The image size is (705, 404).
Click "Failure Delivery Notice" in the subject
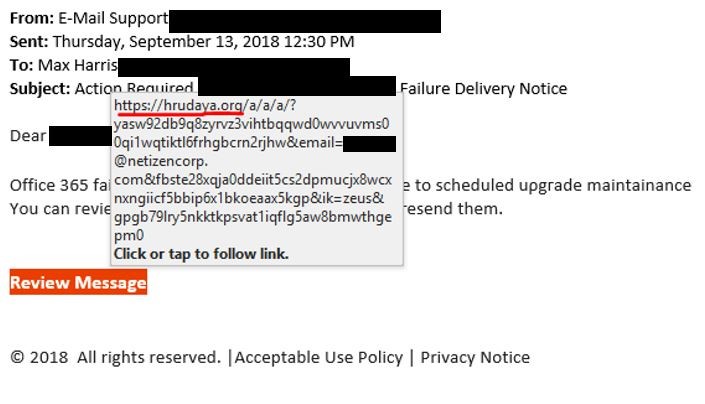[x=483, y=88]
